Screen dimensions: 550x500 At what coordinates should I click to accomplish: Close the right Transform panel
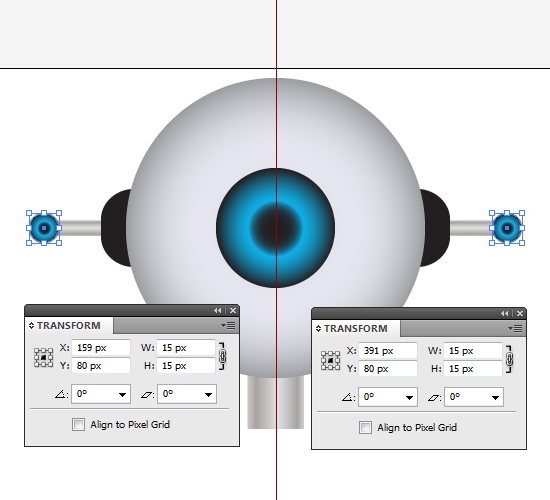click(x=520, y=313)
